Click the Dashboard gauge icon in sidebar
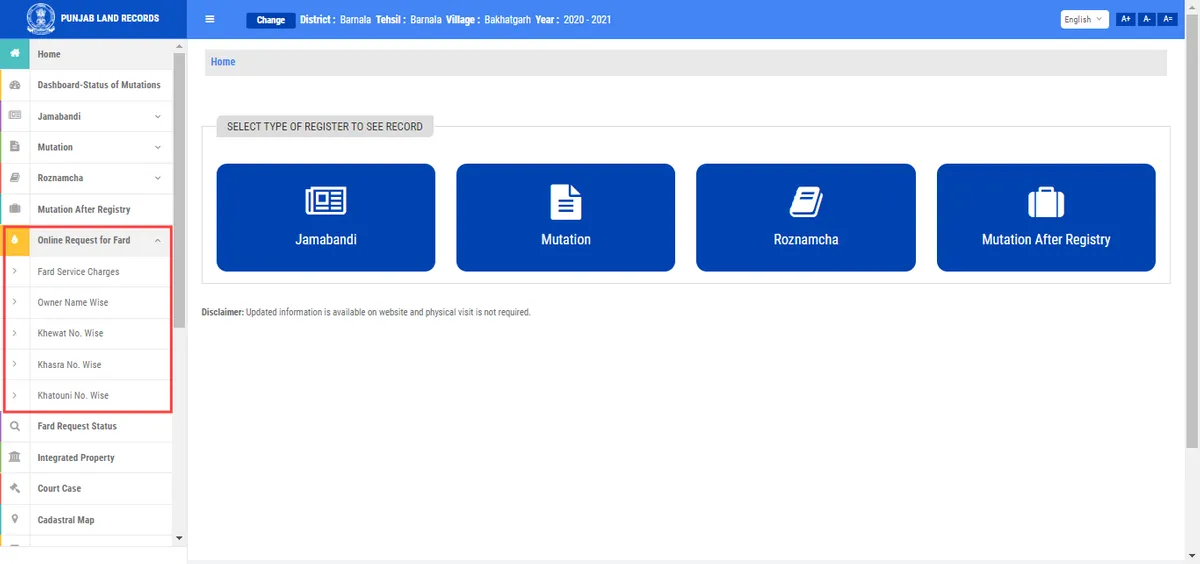The image size is (1200, 564). point(14,85)
